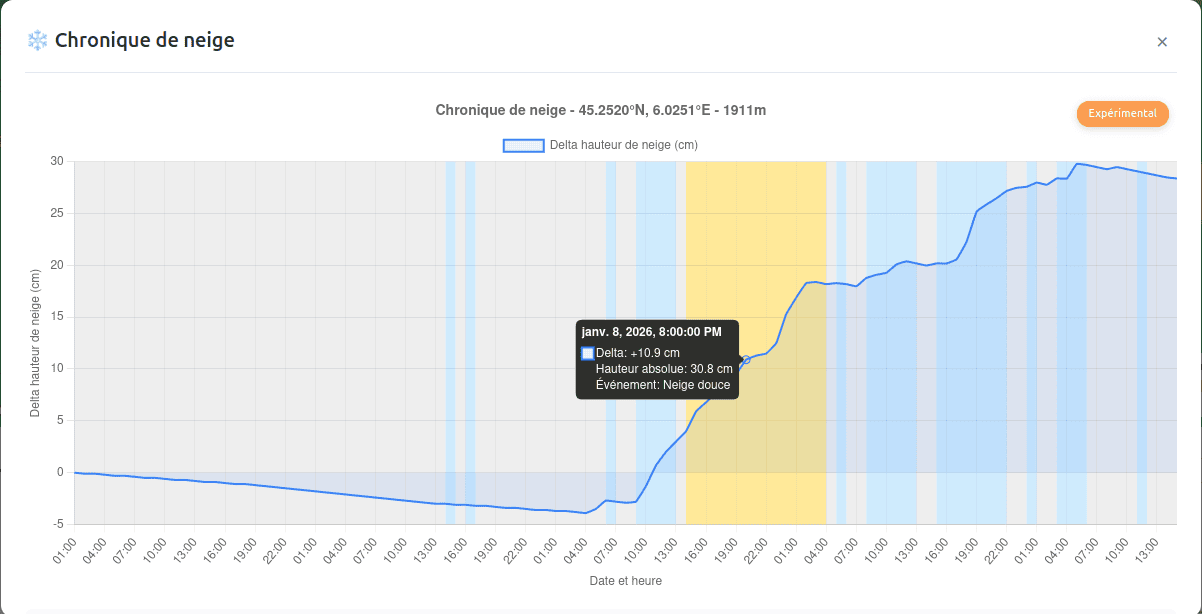Toggle the Delta hauteur de neige legend label

coord(623,145)
